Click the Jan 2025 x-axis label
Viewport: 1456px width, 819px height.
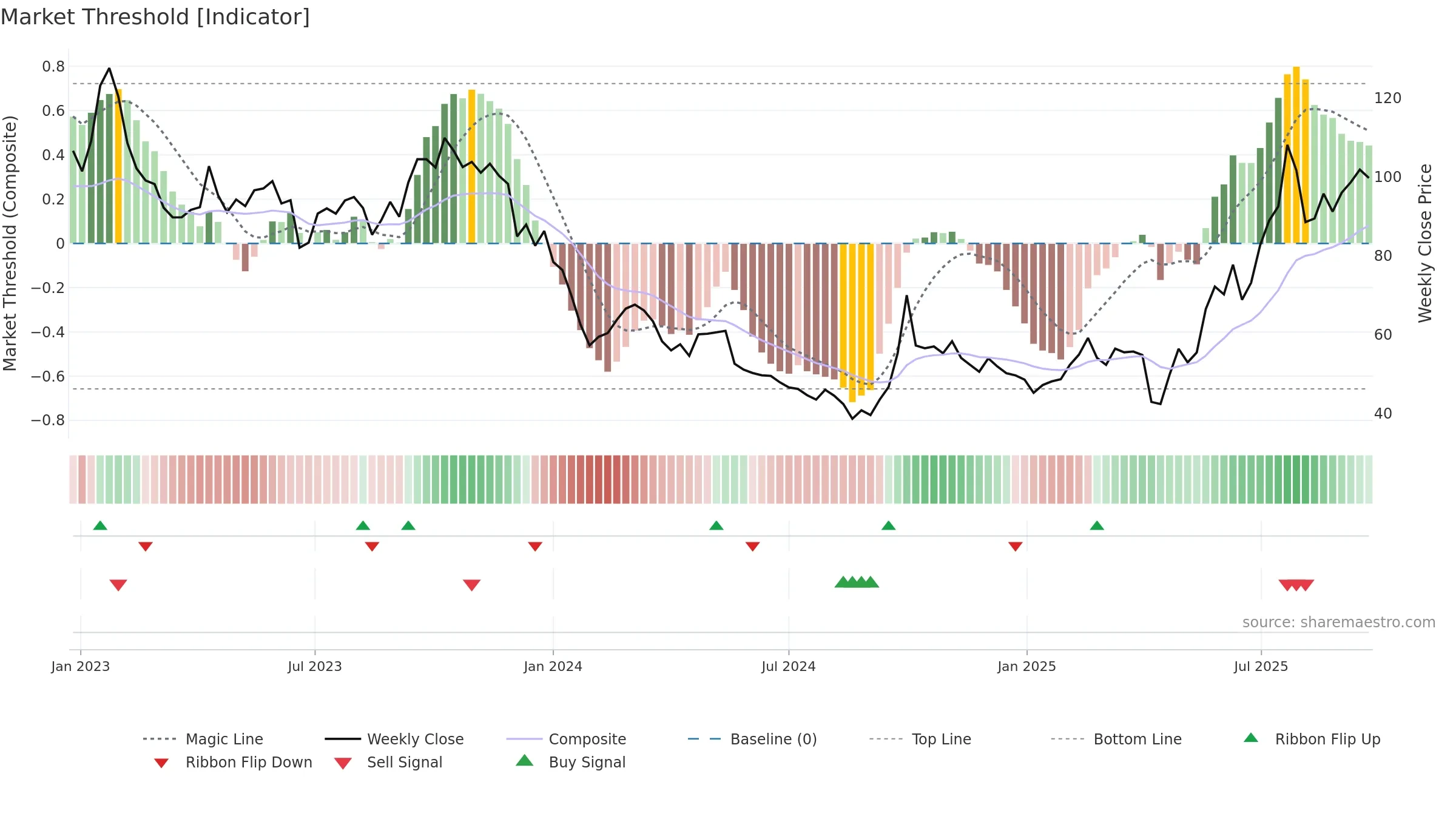tap(1027, 667)
